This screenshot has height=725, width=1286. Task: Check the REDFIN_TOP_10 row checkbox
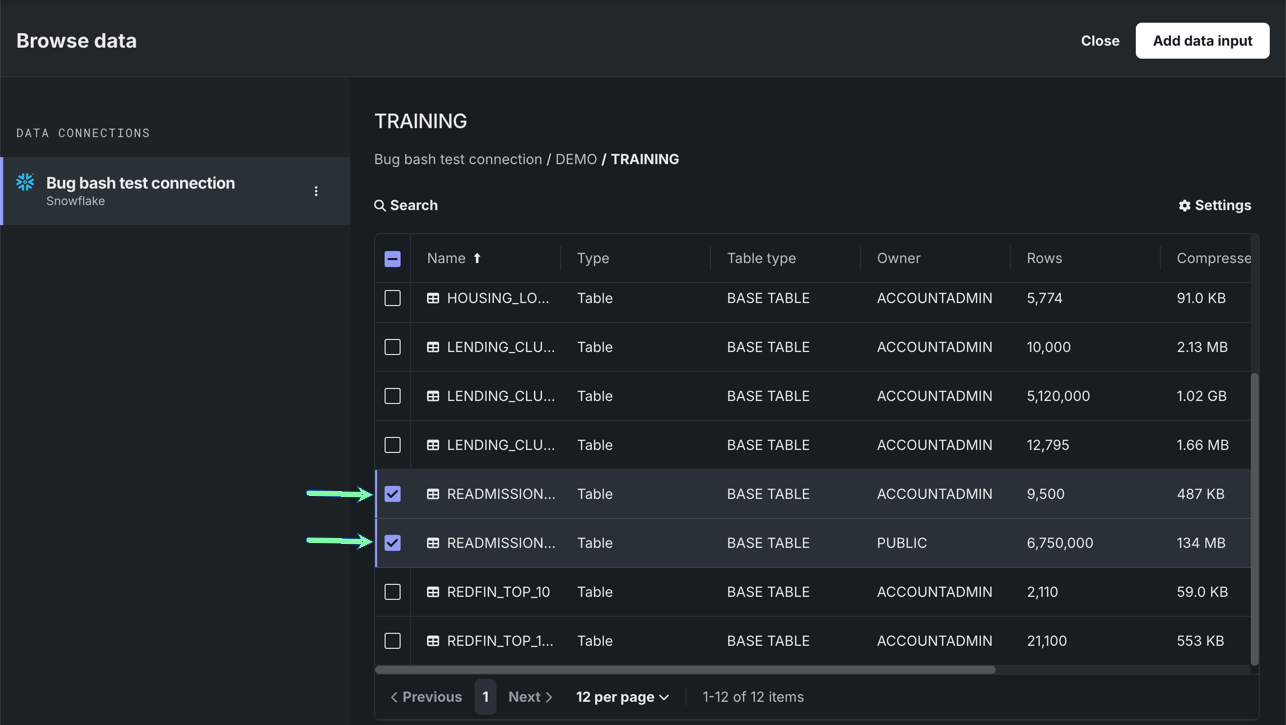pos(393,592)
